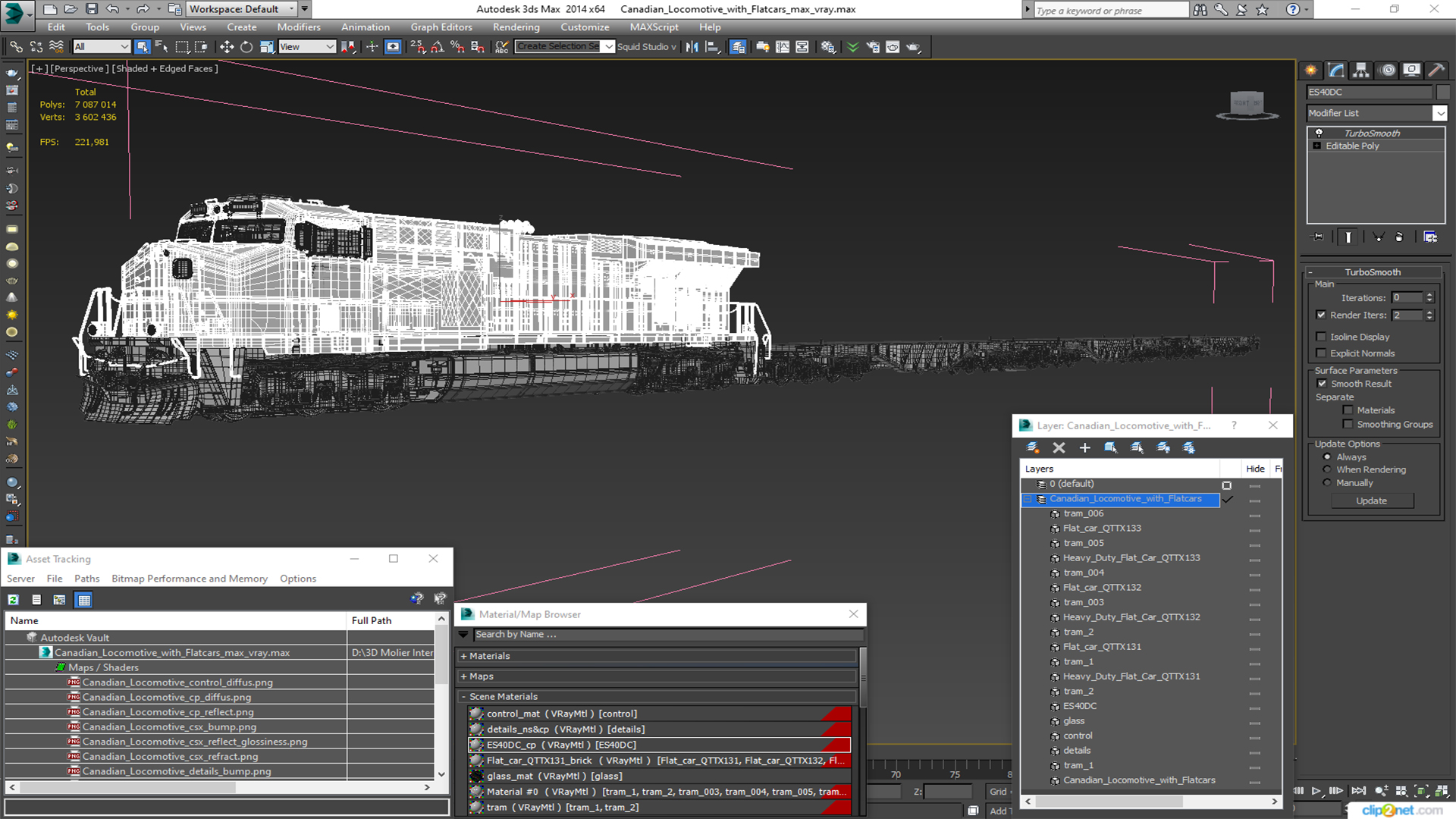
Task: Click the Iterations spinner arrows
Action: (x=1429, y=298)
